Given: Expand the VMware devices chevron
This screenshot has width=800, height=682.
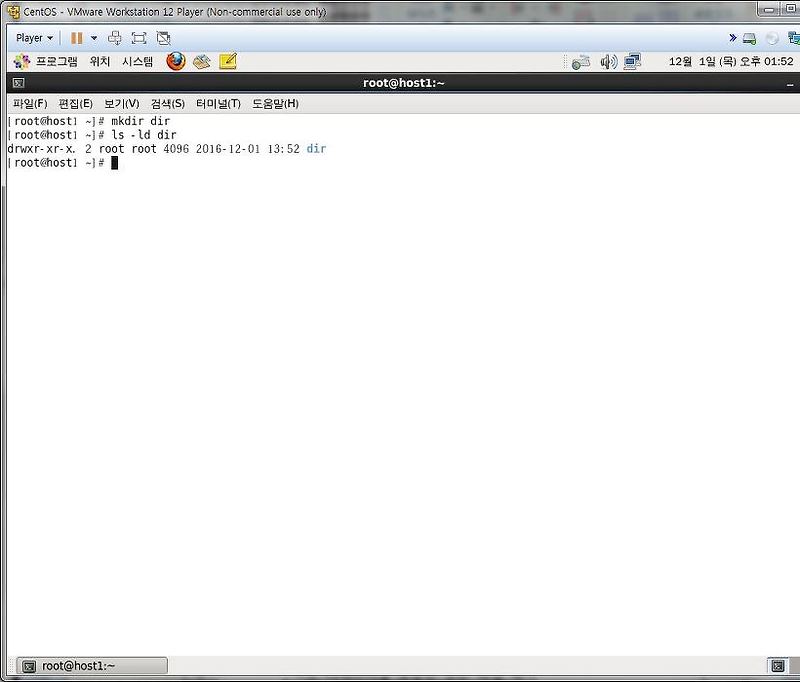Looking at the screenshot, I should point(733,38).
